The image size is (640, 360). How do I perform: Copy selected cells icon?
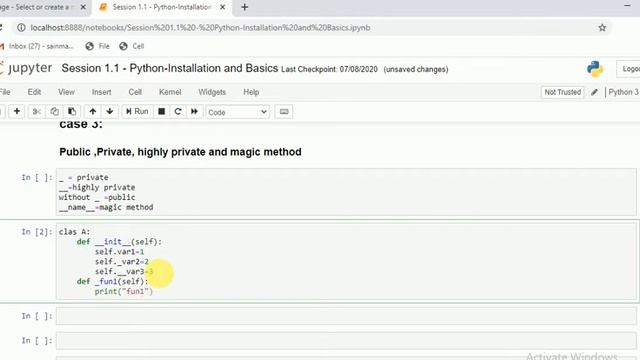(54, 111)
